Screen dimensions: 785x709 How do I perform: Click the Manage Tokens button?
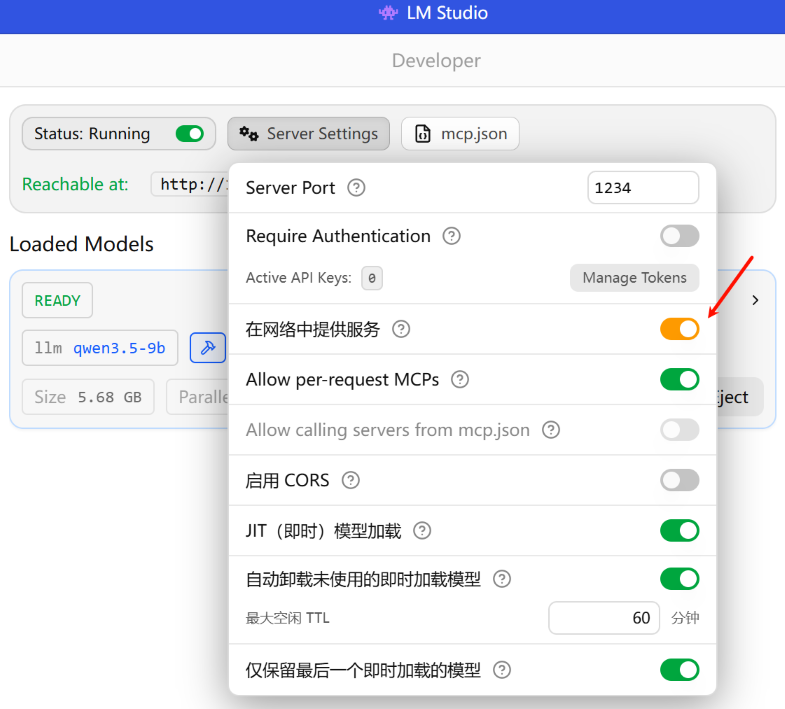click(x=634, y=278)
